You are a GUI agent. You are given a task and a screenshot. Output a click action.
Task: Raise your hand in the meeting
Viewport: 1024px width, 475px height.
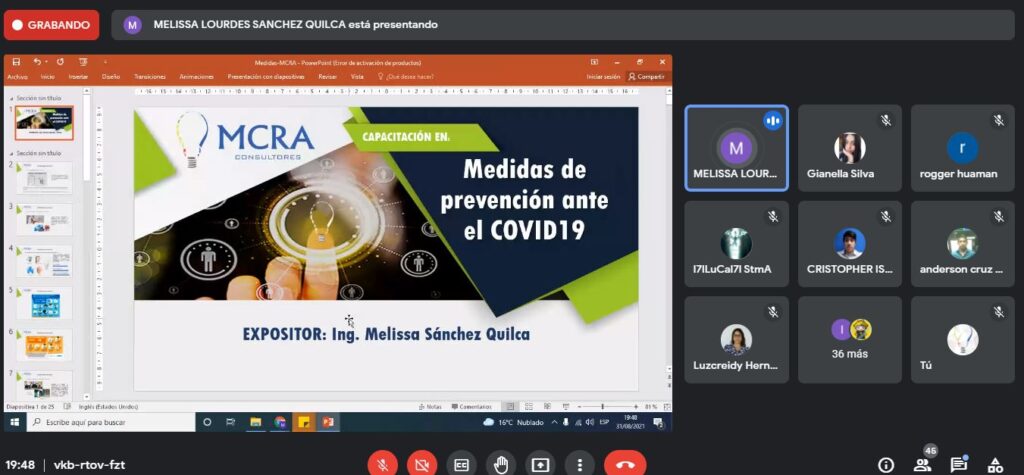(500, 464)
